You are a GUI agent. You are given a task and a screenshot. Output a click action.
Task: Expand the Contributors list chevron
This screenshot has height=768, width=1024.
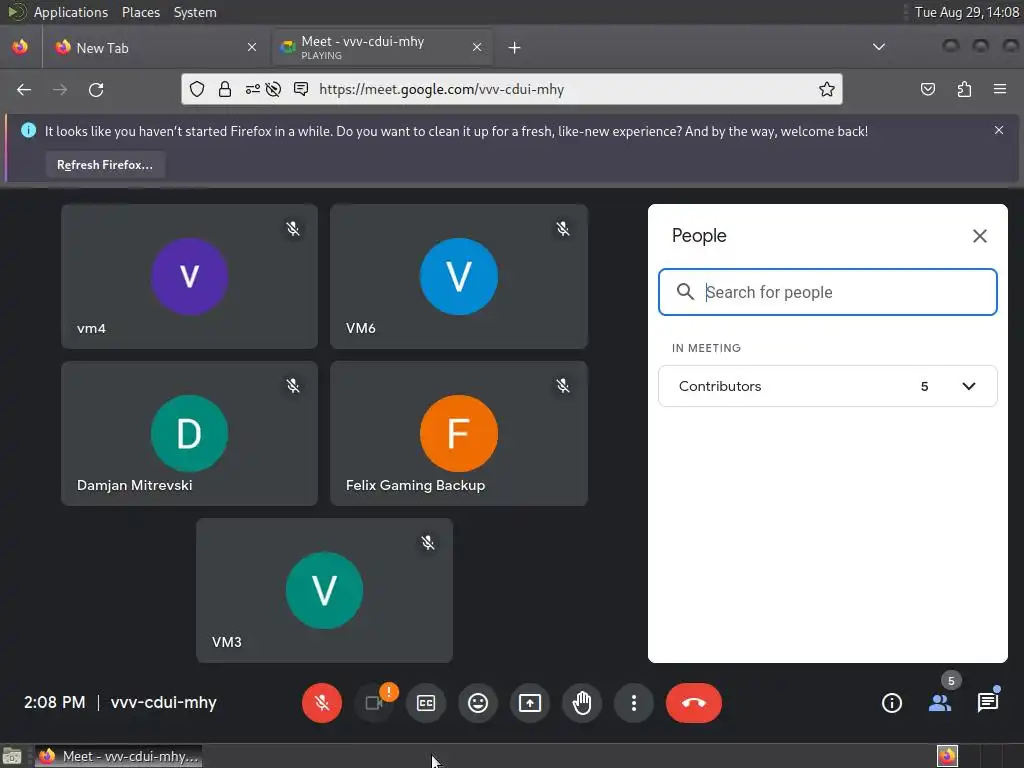968,386
